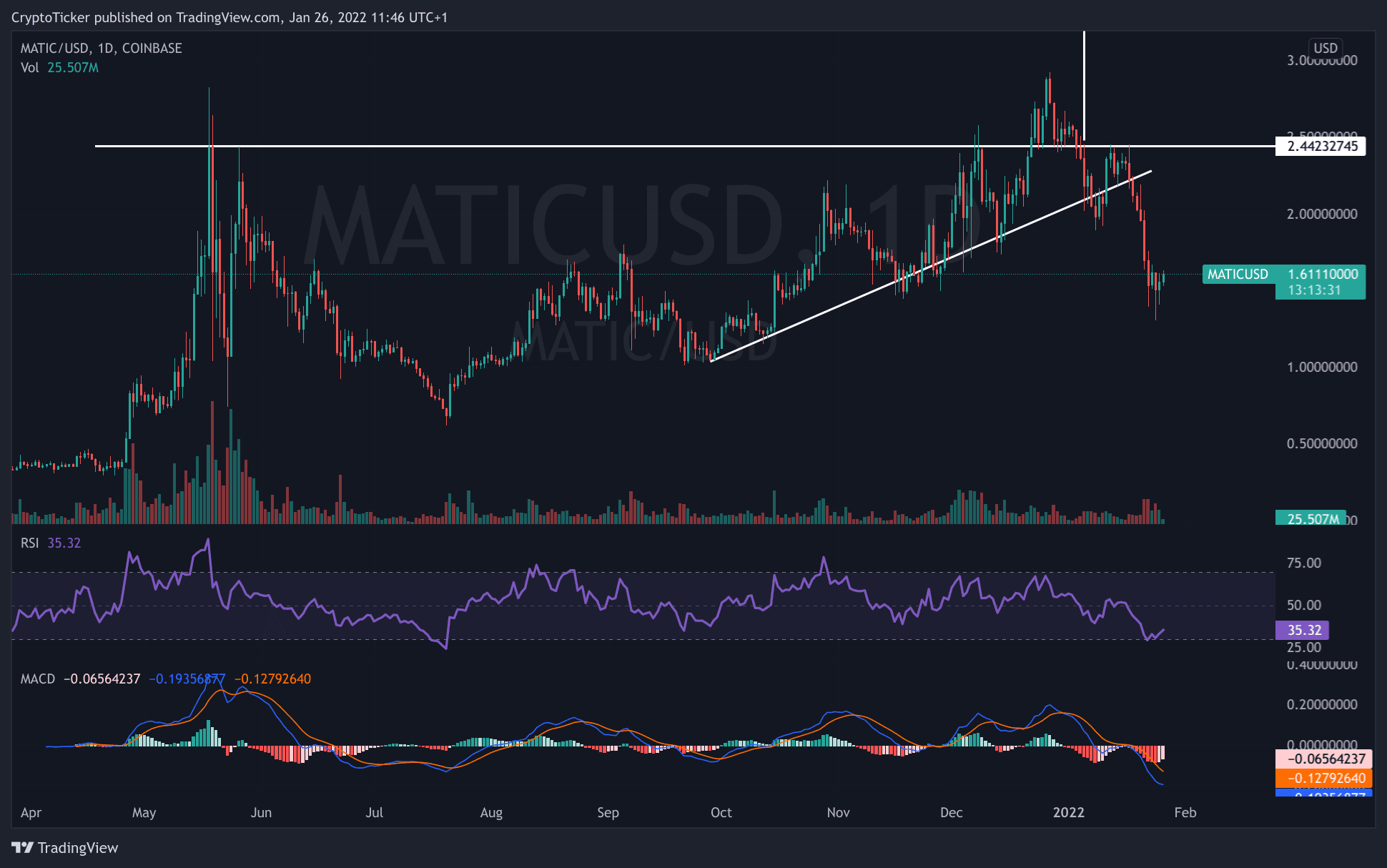
Task: Click the 2.44232745 horizontal line price label
Action: pyautogui.click(x=1321, y=147)
